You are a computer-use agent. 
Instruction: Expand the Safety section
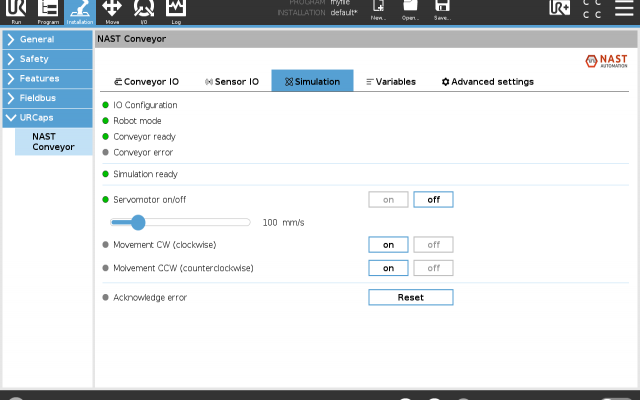[x=46, y=59]
